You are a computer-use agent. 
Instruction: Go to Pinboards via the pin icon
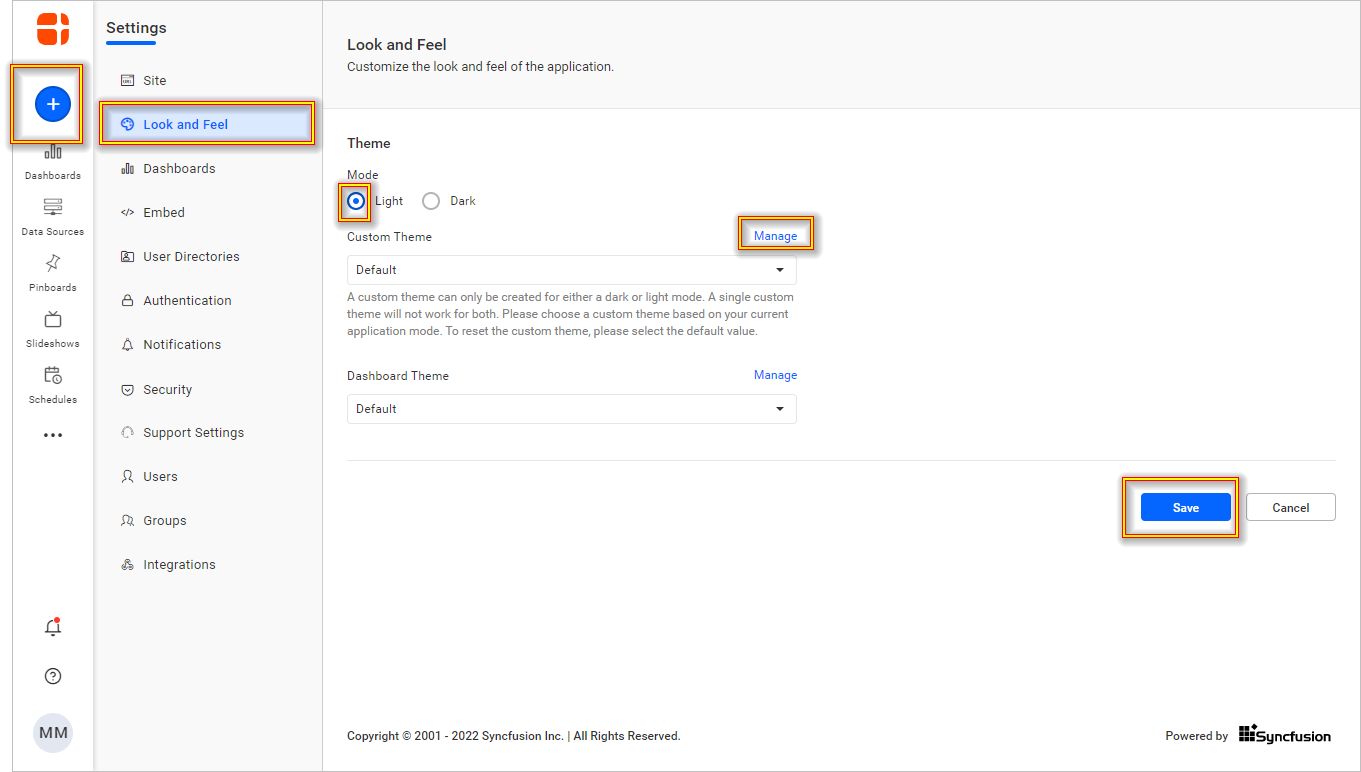[x=53, y=270]
